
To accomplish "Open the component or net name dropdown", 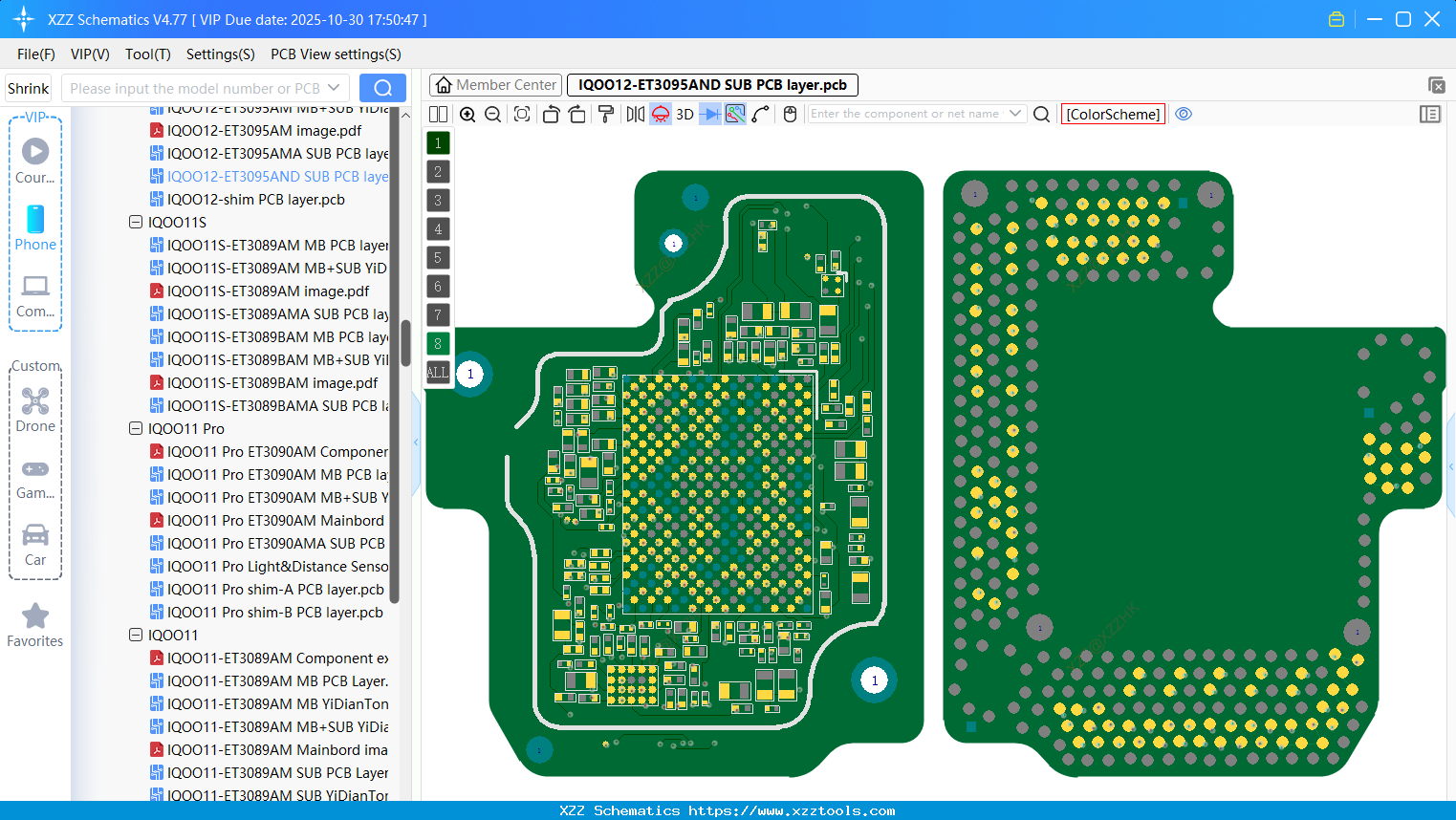I will [x=1017, y=114].
